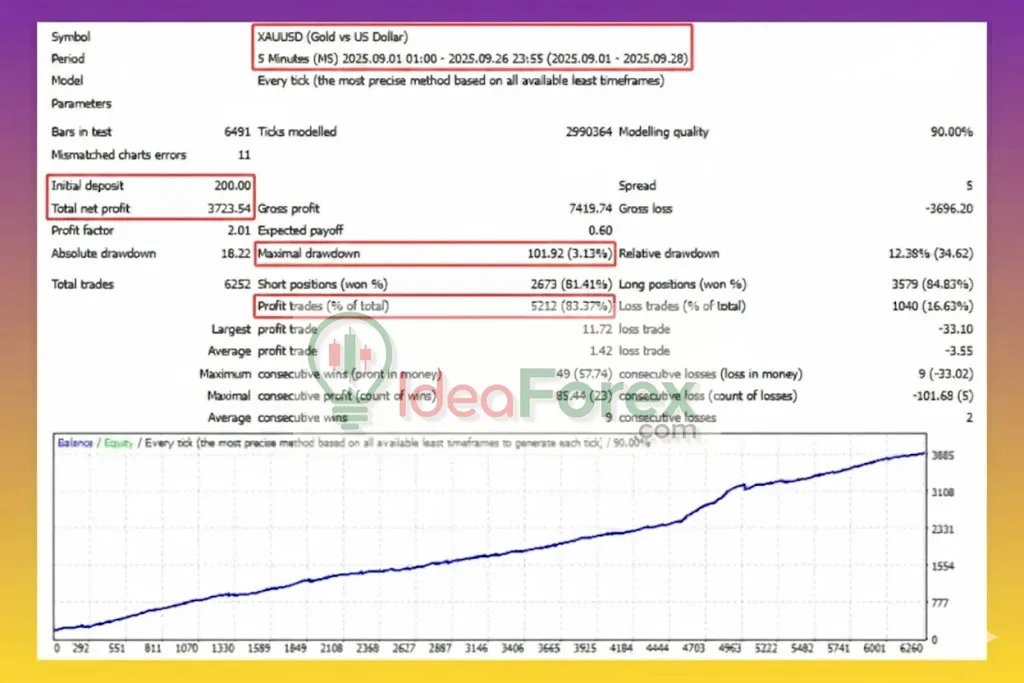Screen dimensions: 1024x683
Task: Select the highlighted Initial deposit box
Action: click(149, 185)
